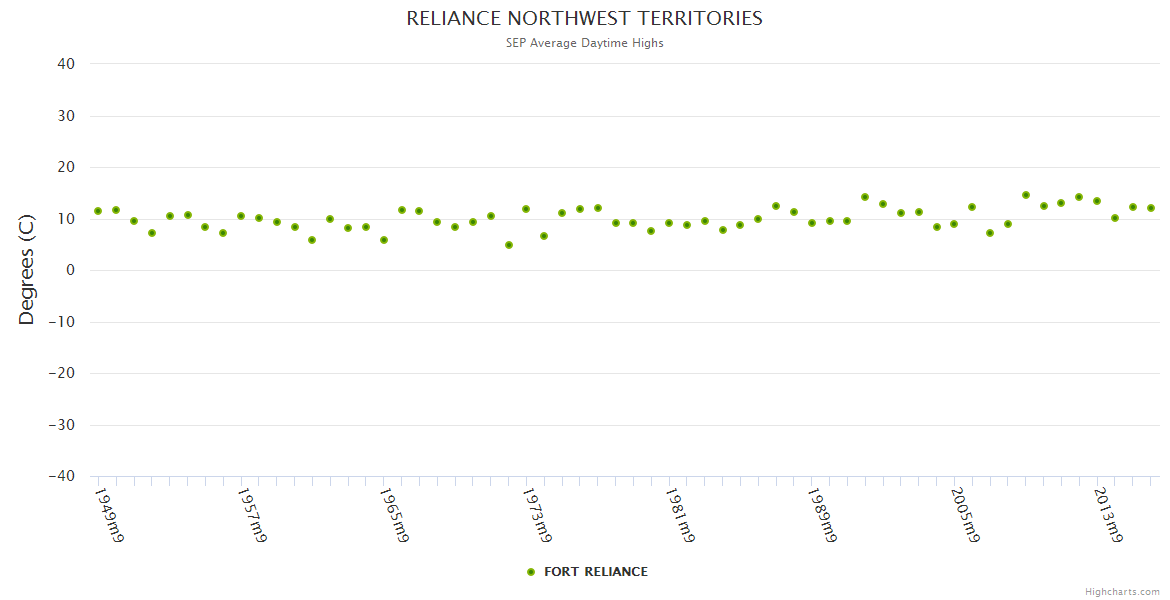This screenshot has width=1170, height=600.
Task: Click the 1989m9 x-axis label
Action: point(824,516)
